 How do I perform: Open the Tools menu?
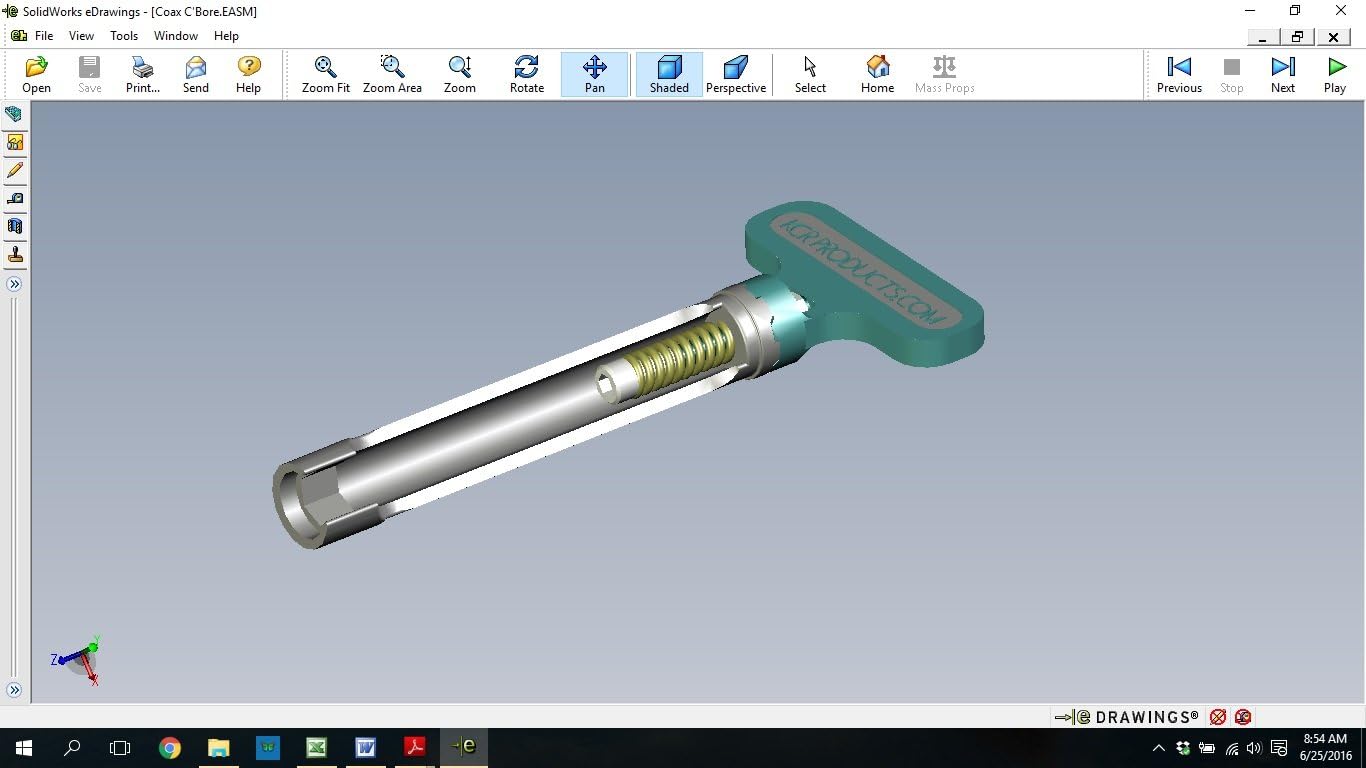click(124, 35)
